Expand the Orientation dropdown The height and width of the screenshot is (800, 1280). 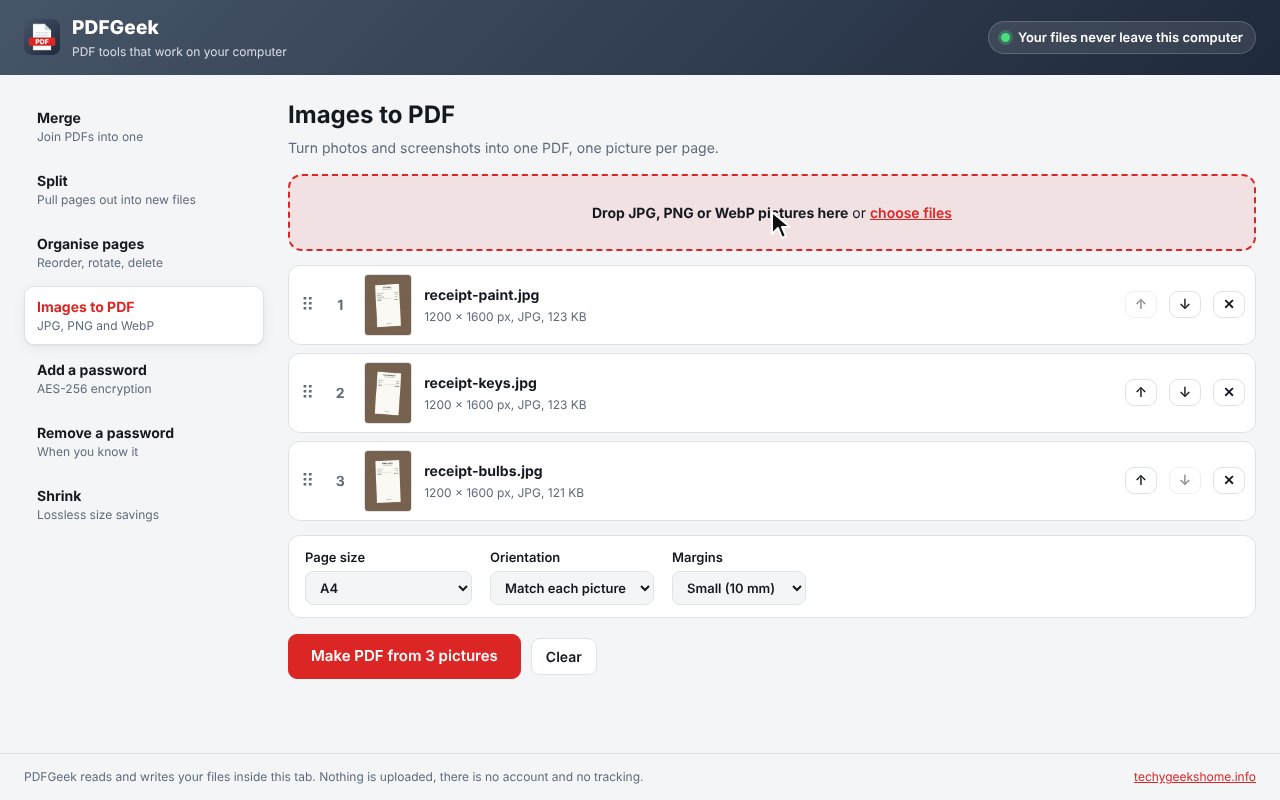click(x=572, y=588)
